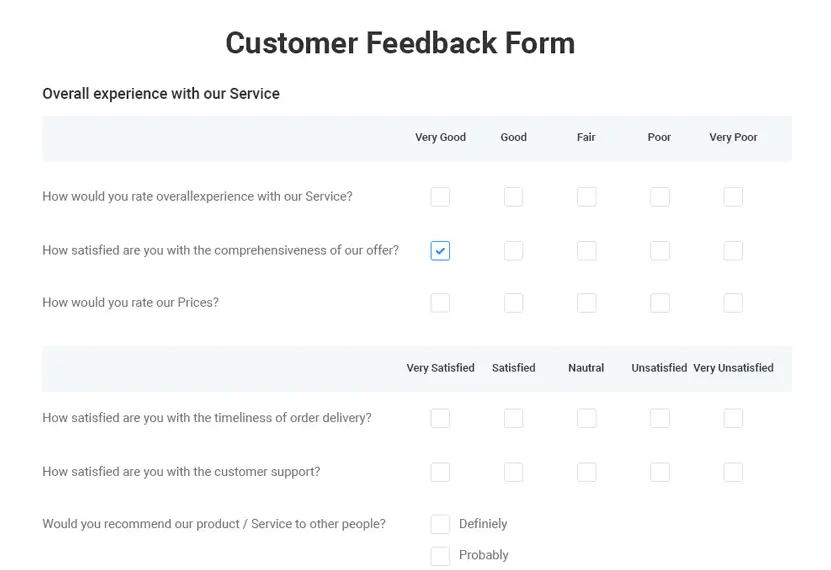
Task: Select Satisfied for order delivery timeliness
Action: [513, 418]
